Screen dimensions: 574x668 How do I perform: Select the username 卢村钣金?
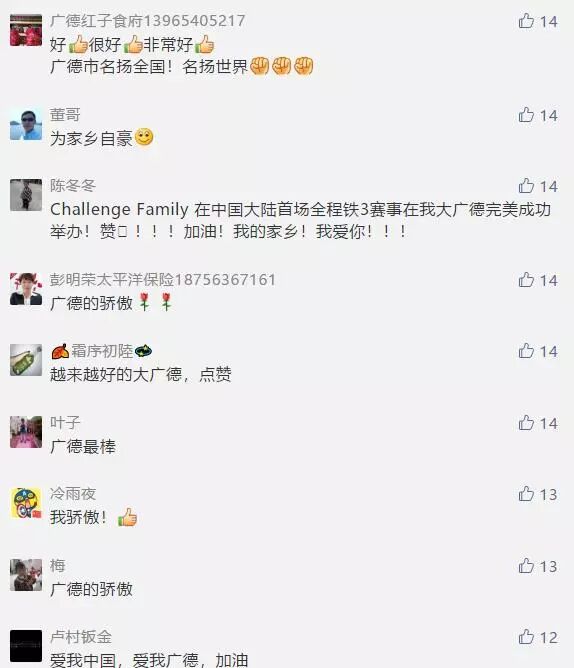click(81, 637)
